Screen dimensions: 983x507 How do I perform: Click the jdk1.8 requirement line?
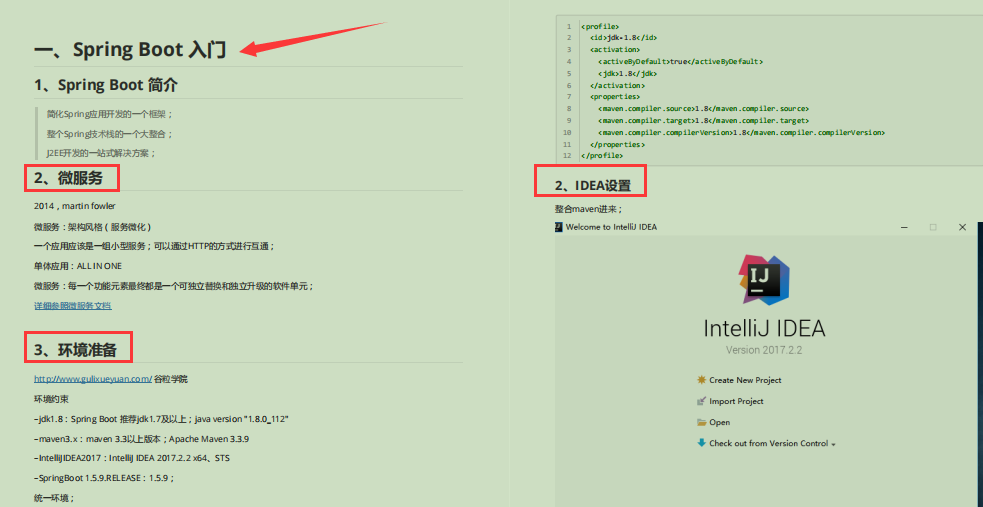(161, 419)
